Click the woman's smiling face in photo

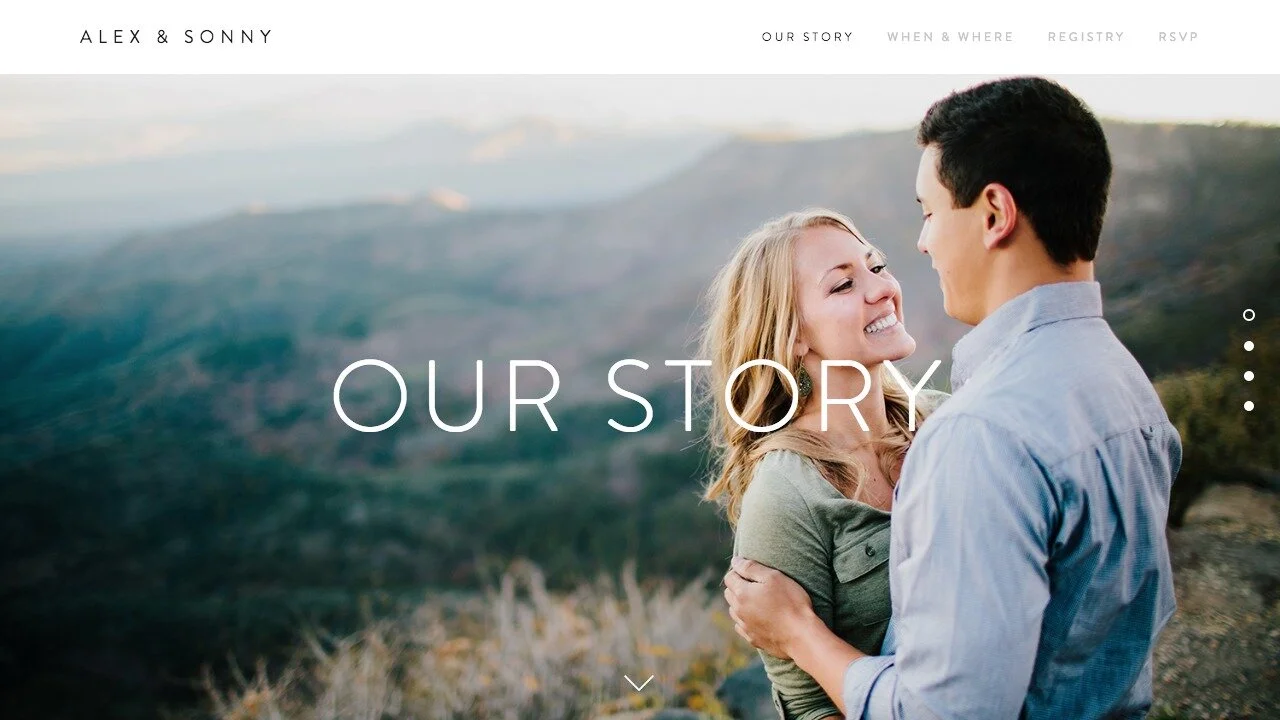(x=858, y=292)
